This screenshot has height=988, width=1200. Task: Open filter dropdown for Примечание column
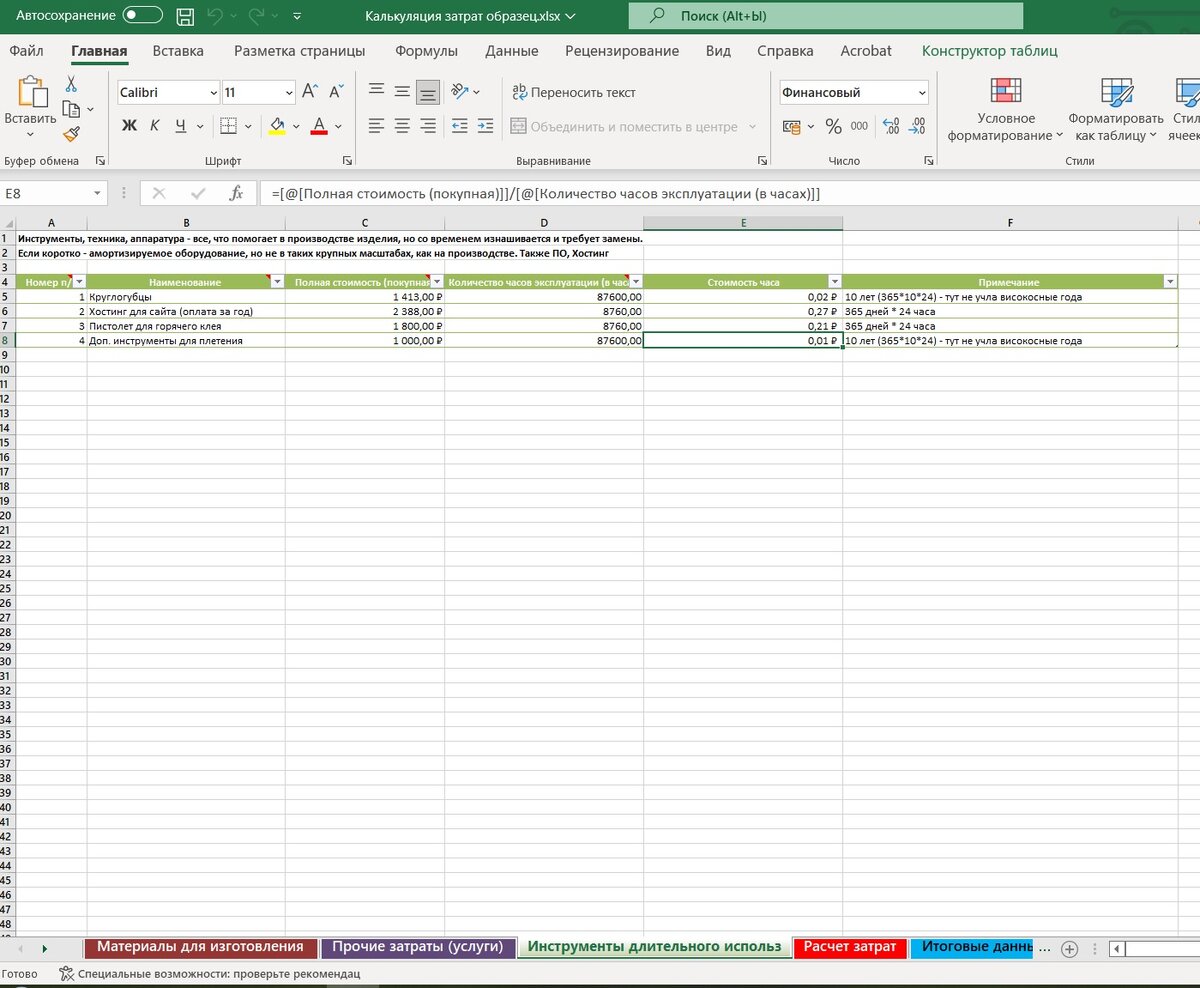tap(1170, 282)
